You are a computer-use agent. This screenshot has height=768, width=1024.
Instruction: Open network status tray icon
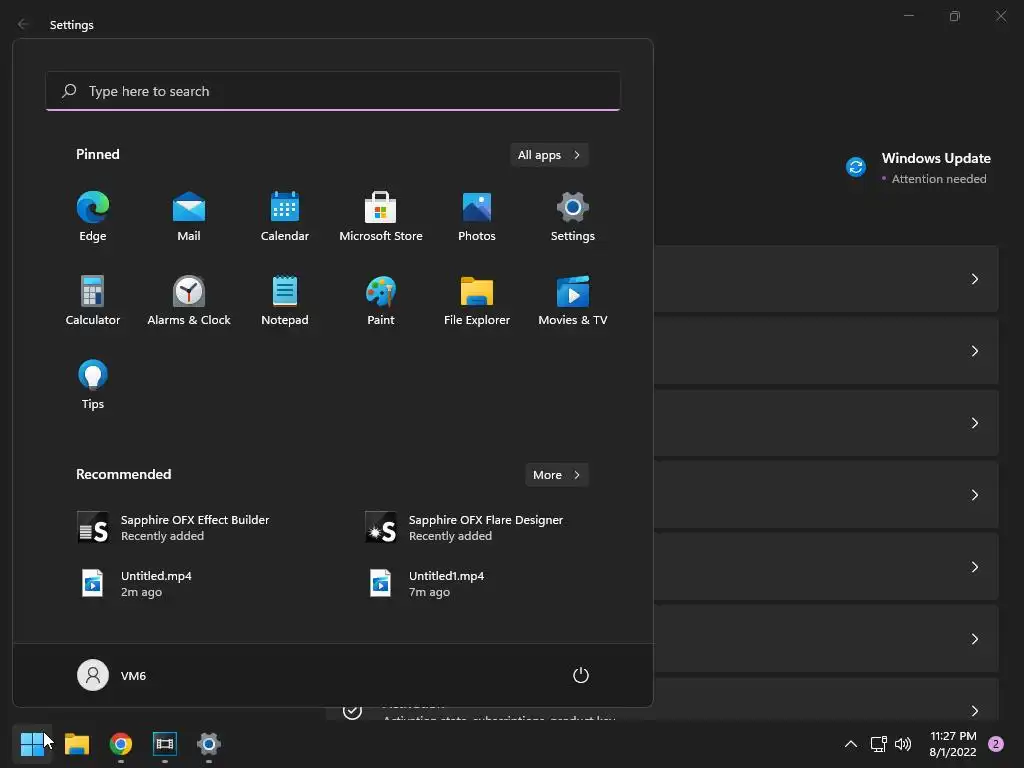pos(878,744)
